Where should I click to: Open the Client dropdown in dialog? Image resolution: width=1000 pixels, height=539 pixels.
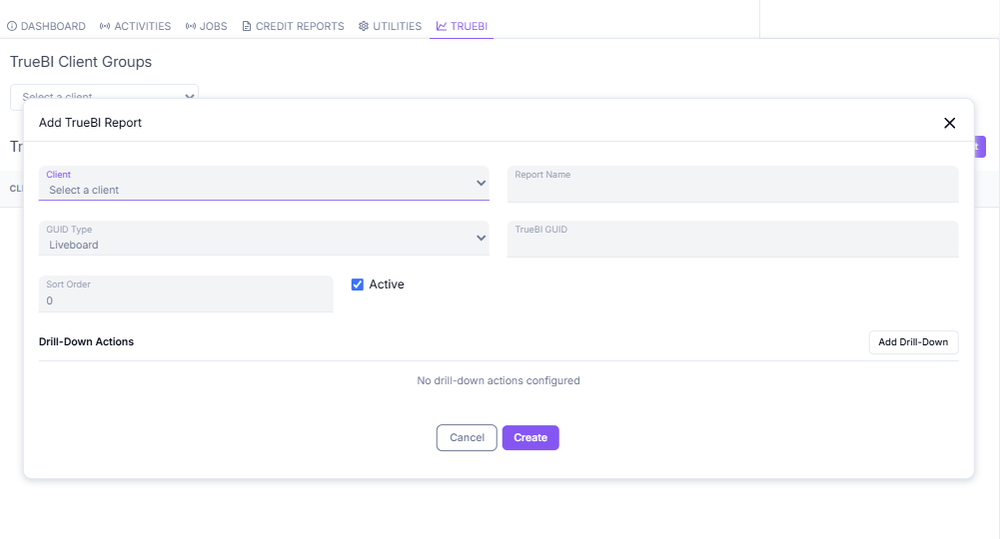(x=264, y=183)
